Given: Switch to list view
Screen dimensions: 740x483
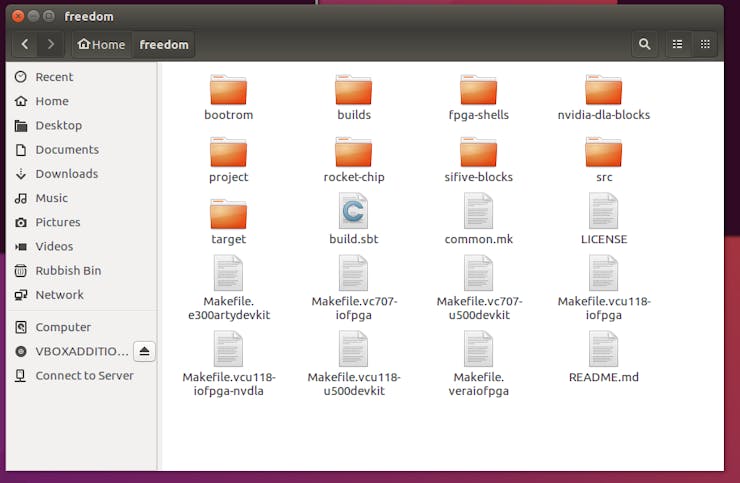Looking at the screenshot, I should 677,44.
